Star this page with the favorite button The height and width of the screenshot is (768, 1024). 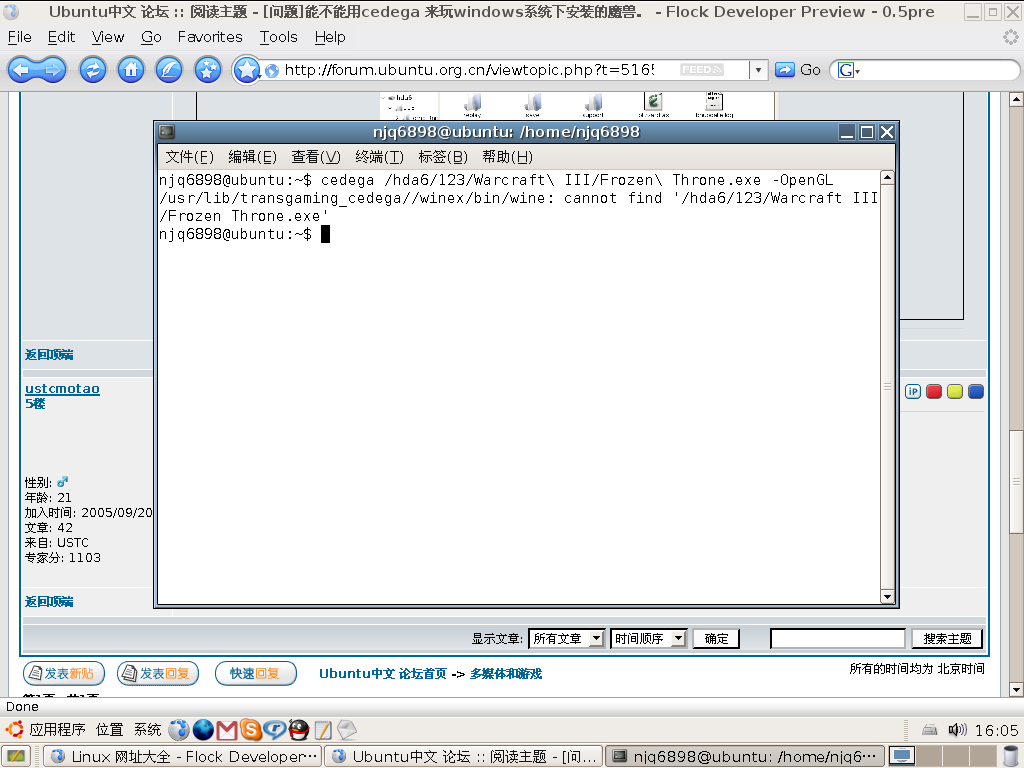[x=246, y=70]
